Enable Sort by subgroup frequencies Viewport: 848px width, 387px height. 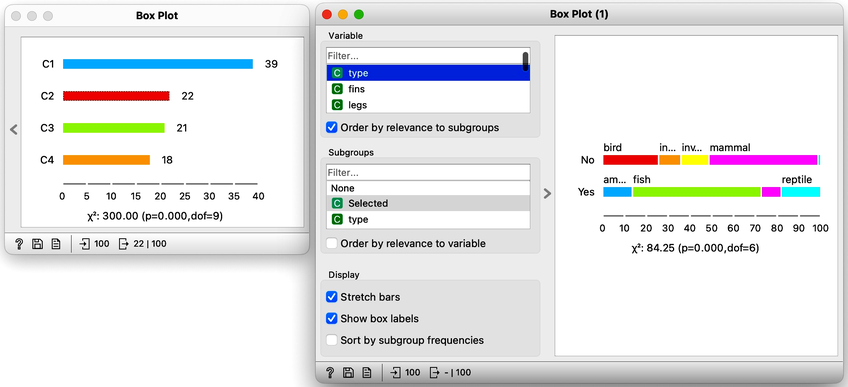click(332, 341)
